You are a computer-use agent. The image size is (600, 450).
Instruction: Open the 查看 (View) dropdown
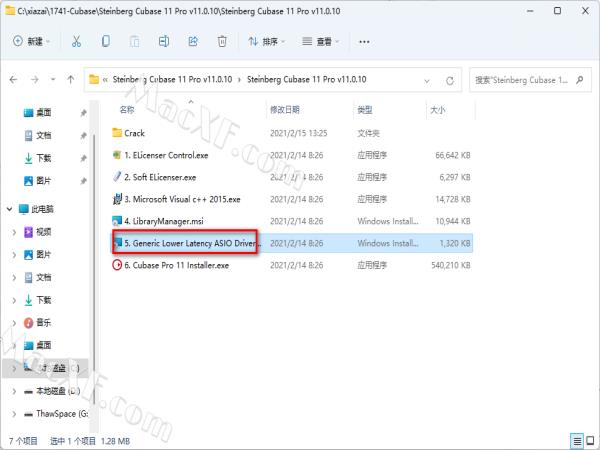coord(320,41)
